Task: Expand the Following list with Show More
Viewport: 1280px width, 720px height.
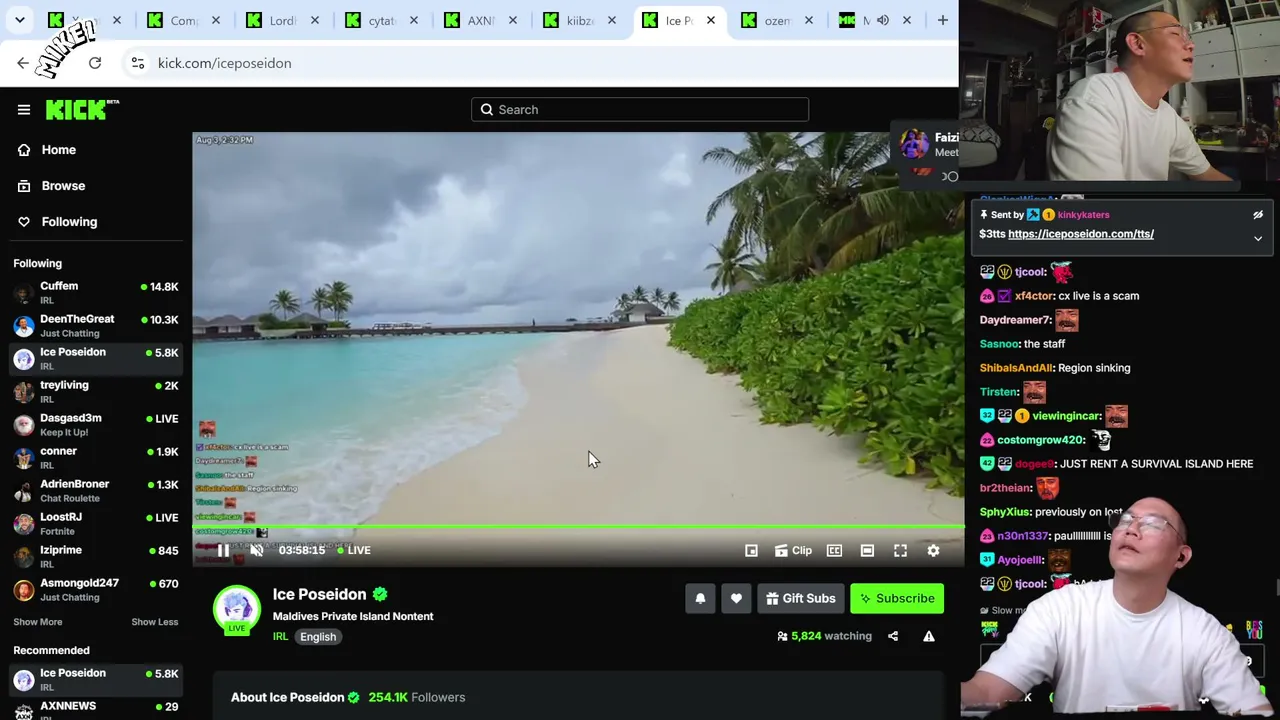Action: [37, 622]
